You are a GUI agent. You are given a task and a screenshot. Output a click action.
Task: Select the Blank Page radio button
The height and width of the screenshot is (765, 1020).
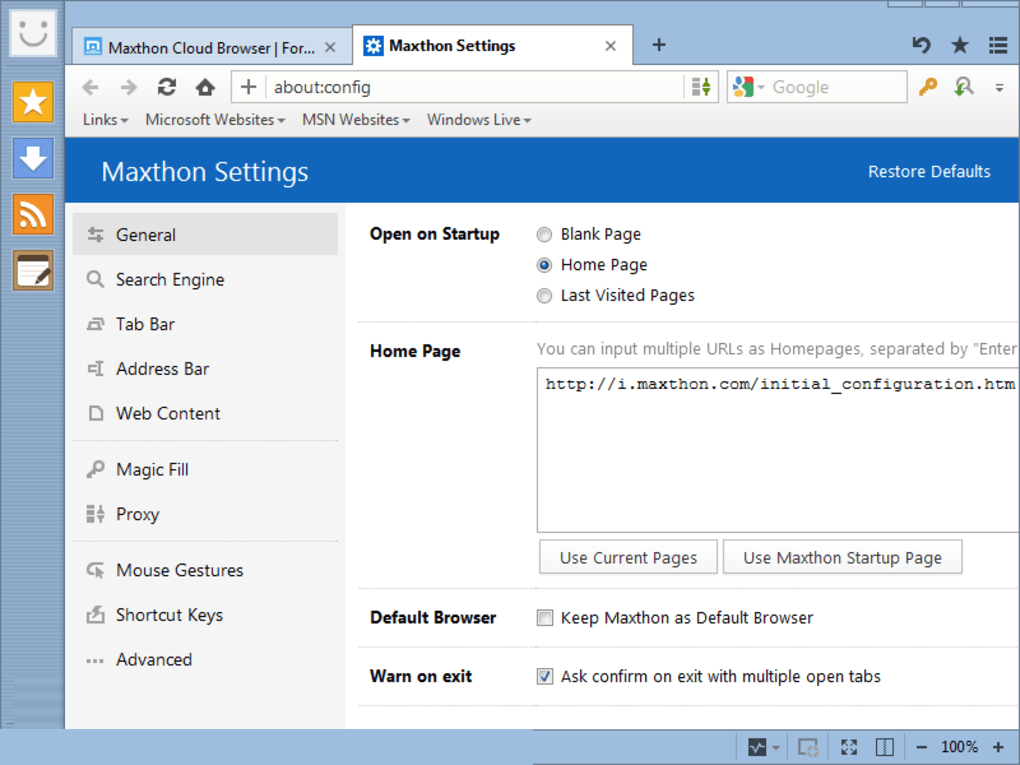tap(544, 234)
